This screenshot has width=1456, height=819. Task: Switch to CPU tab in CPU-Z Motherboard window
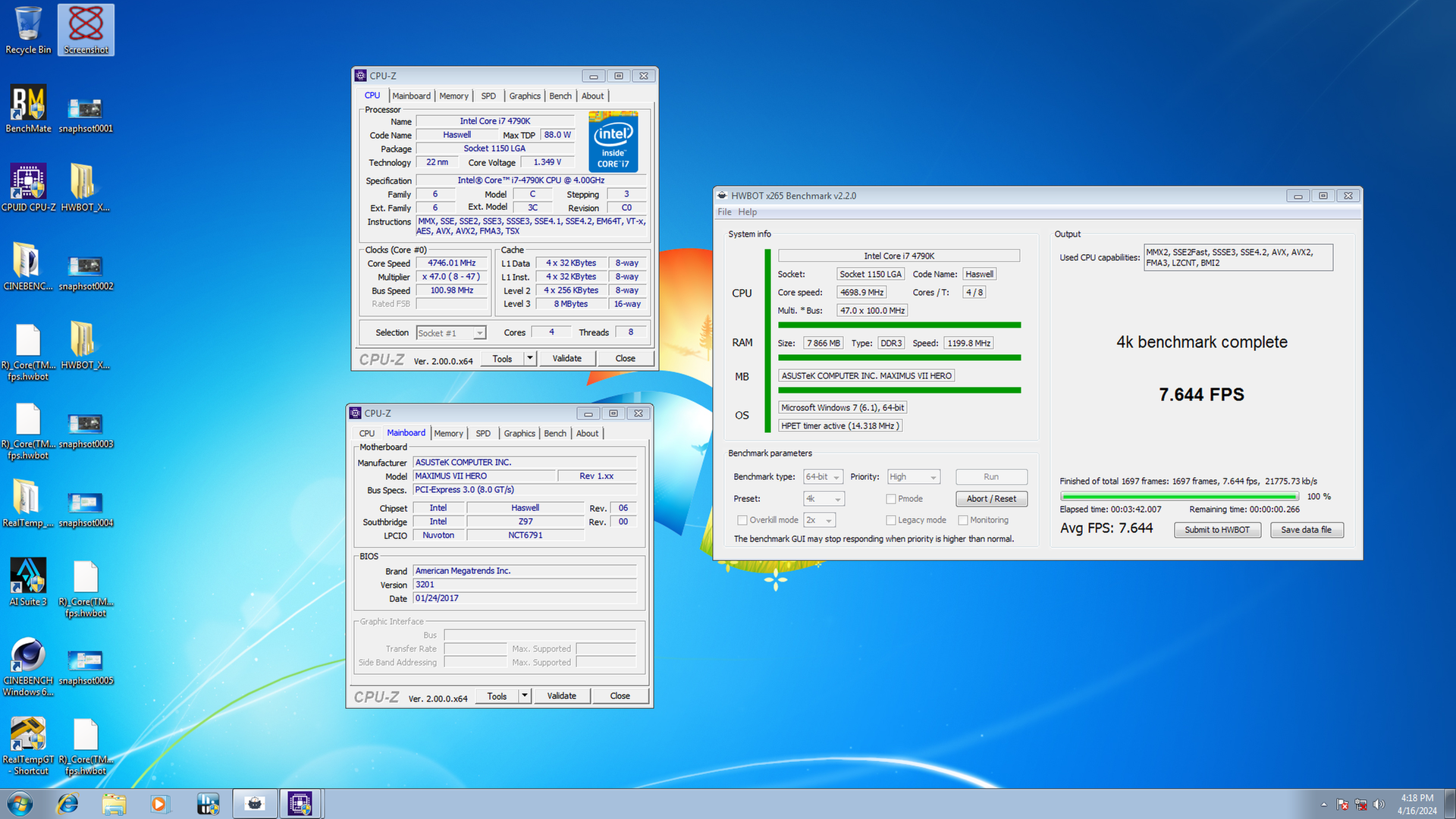(x=367, y=434)
